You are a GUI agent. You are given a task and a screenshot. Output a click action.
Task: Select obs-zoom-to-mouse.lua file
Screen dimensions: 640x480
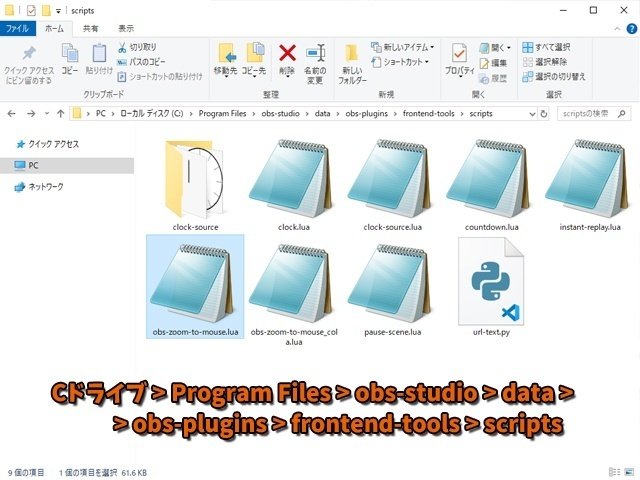[x=195, y=287]
